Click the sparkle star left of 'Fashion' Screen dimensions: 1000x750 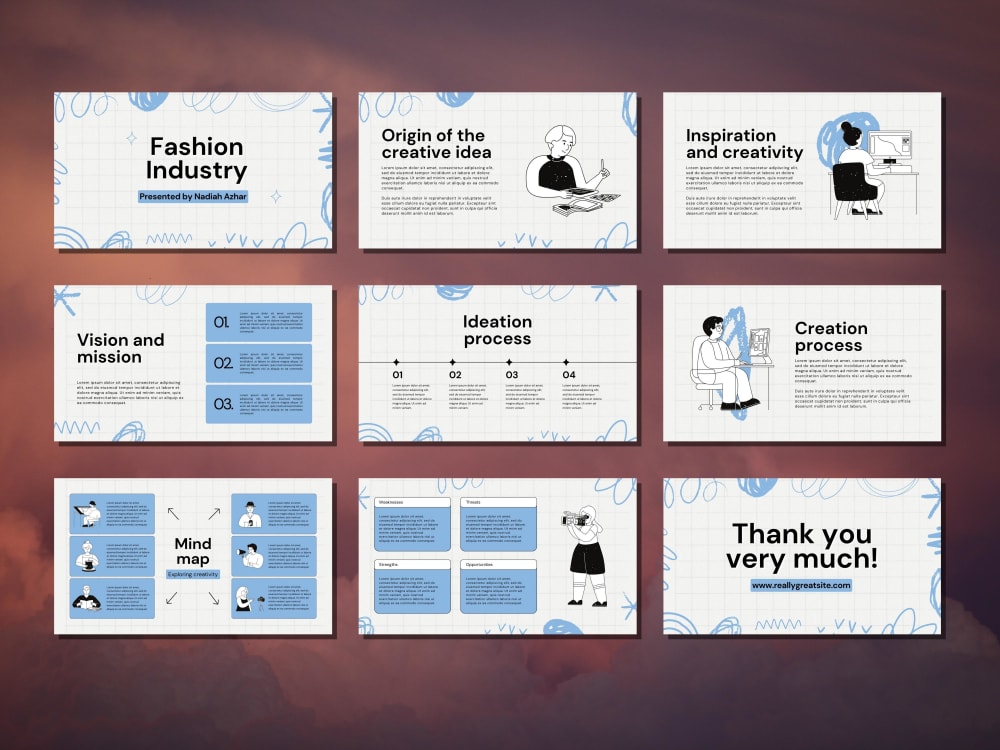(131, 138)
